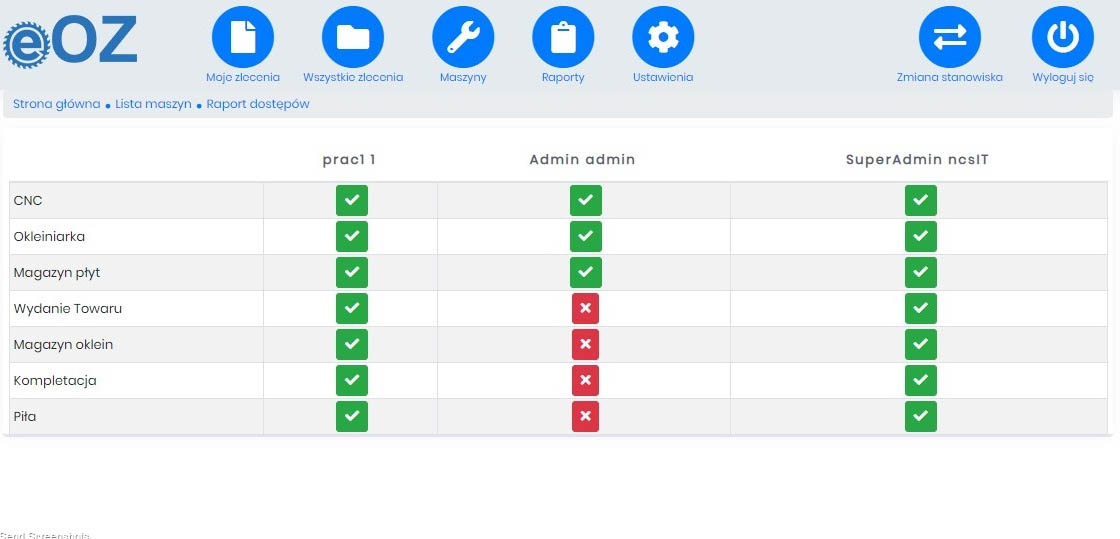Screen dimensions: 1120x539
Task: Toggle Piła access for SuperAdmin ncsIT
Action: [920, 416]
